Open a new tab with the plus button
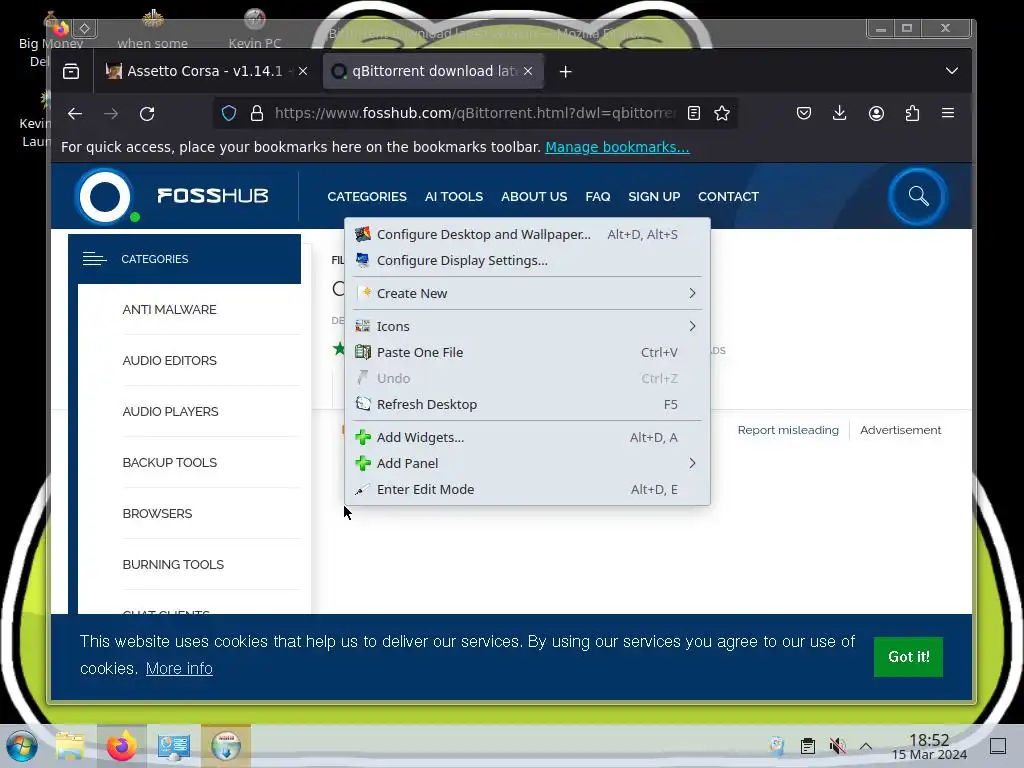Image resolution: width=1024 pixels, height=768 pixels. click(x=566, y=72)
